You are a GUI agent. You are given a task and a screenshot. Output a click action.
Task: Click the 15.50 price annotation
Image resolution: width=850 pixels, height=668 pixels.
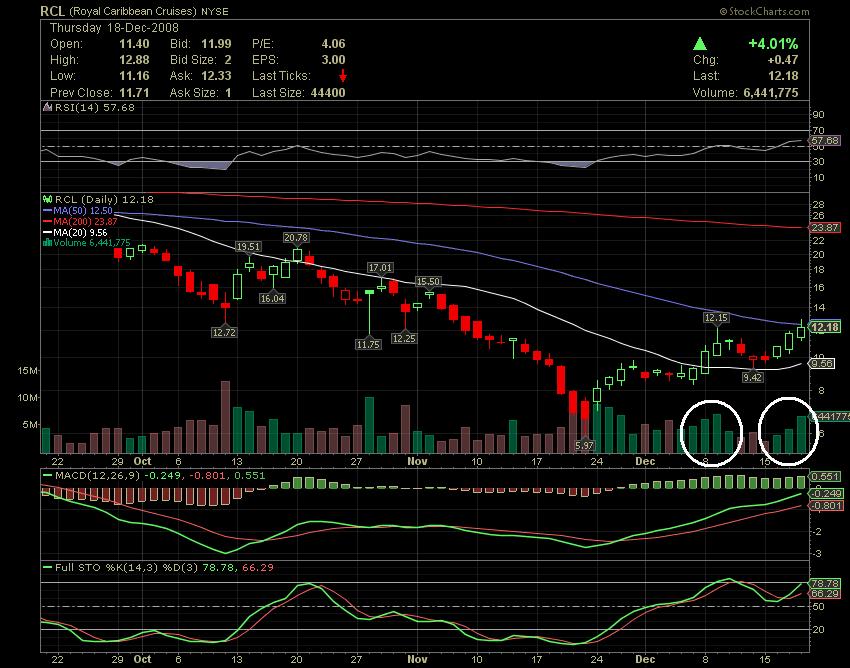pyautogui.click(x=428, y=281)
